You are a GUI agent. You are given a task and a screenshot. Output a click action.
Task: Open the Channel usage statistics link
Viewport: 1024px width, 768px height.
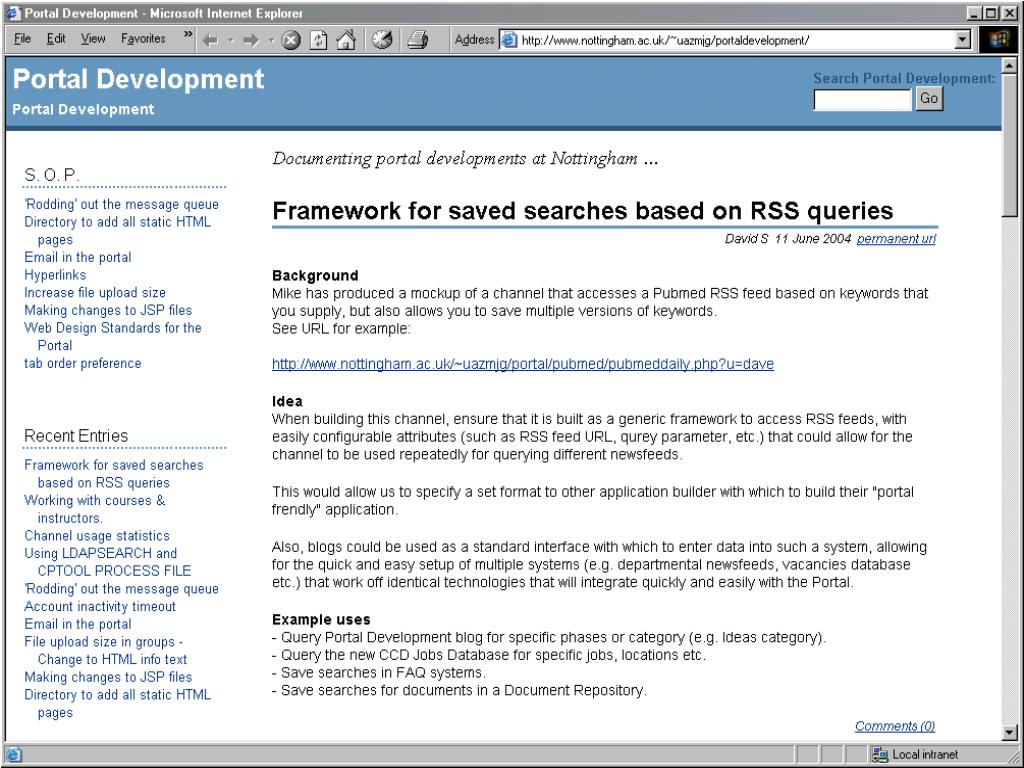[97, 536]
